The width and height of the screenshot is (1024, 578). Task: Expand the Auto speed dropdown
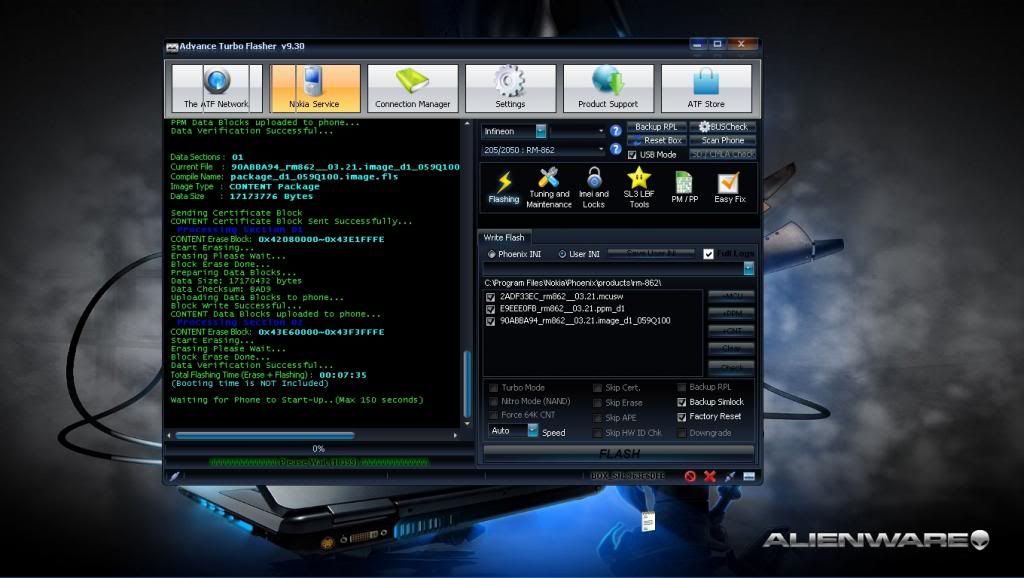[x=533, y=431]
